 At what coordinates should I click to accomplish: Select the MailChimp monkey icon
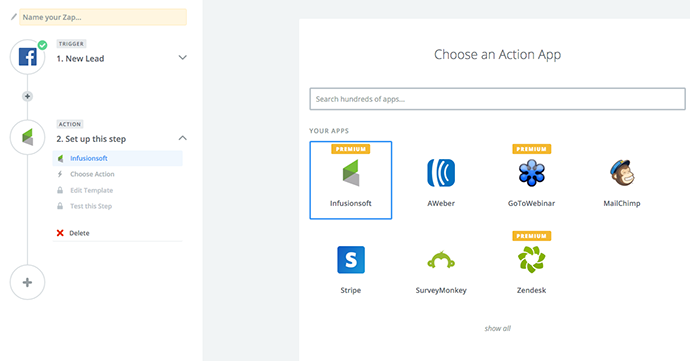[622, 173]
